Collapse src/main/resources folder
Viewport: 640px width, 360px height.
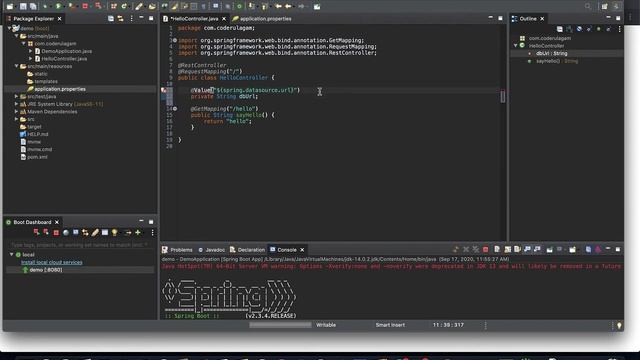click(x=16, y=66)
